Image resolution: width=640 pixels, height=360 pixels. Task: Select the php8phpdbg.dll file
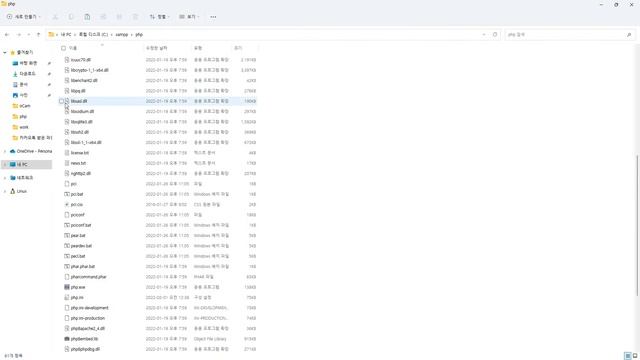click(x=85, y=349)
